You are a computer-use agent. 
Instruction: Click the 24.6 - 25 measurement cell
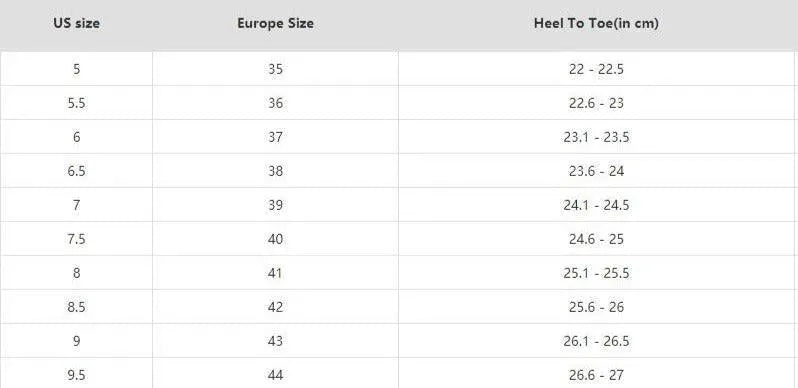596,239
